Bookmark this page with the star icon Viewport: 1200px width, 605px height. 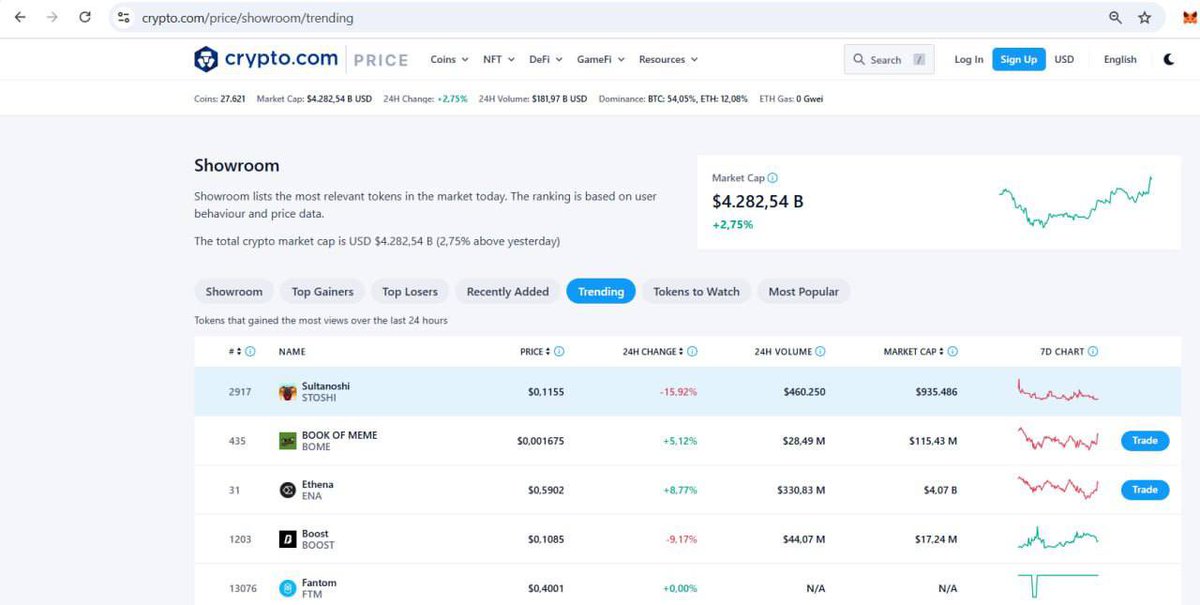[1146, 18]
